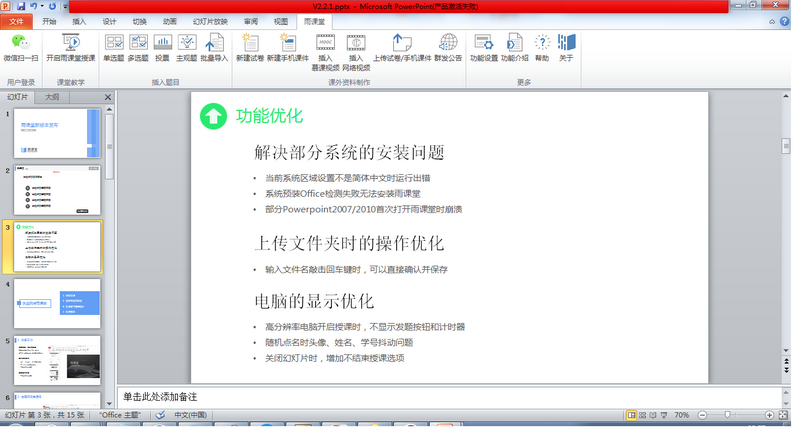Select slide 4 thumbnail
800x431 pixels.
(x=57, y=303)
